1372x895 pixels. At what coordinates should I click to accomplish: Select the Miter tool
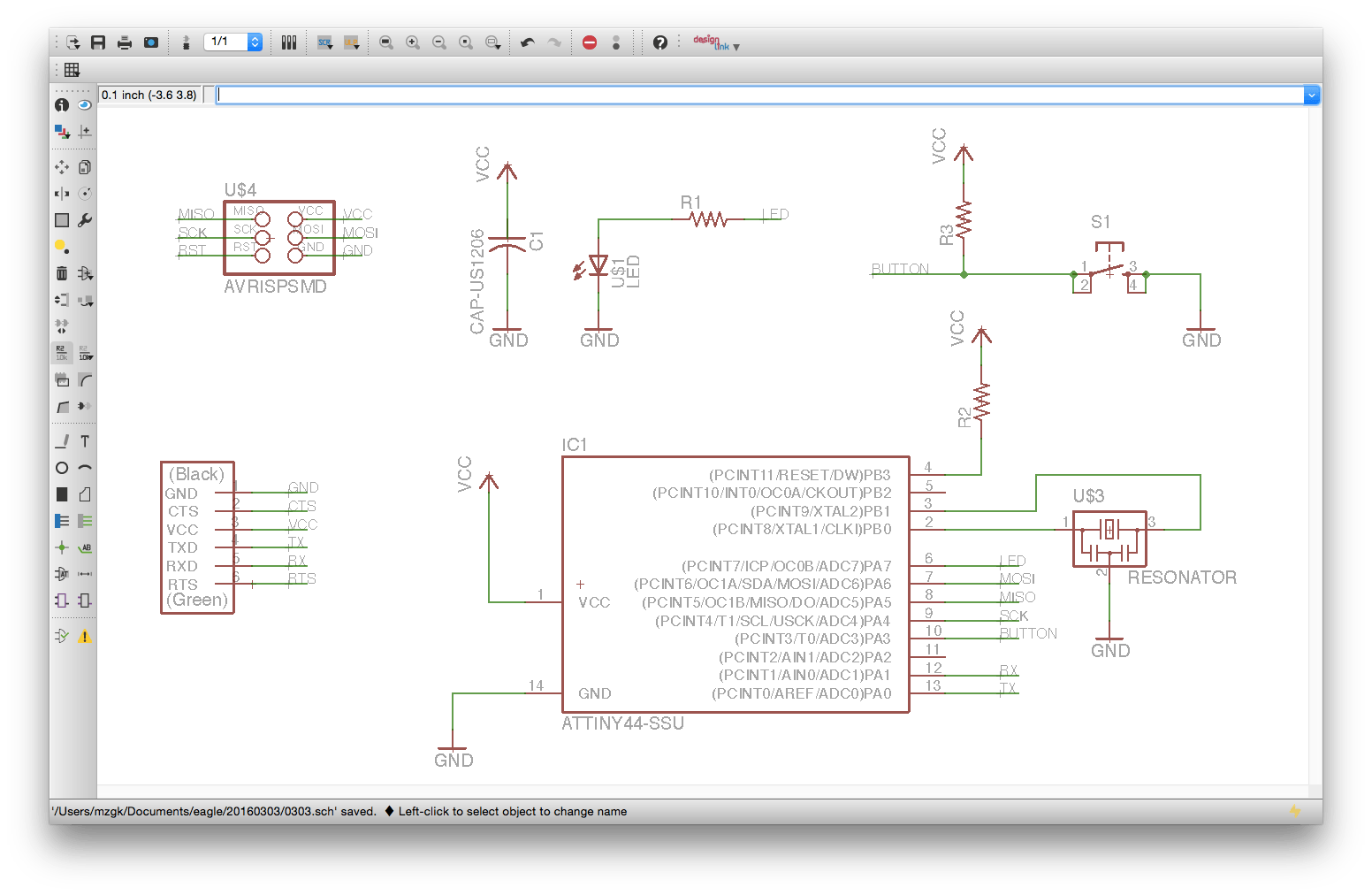[x=85, y=379]
